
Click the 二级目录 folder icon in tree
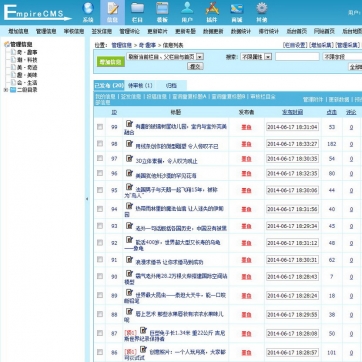(13, 90)
